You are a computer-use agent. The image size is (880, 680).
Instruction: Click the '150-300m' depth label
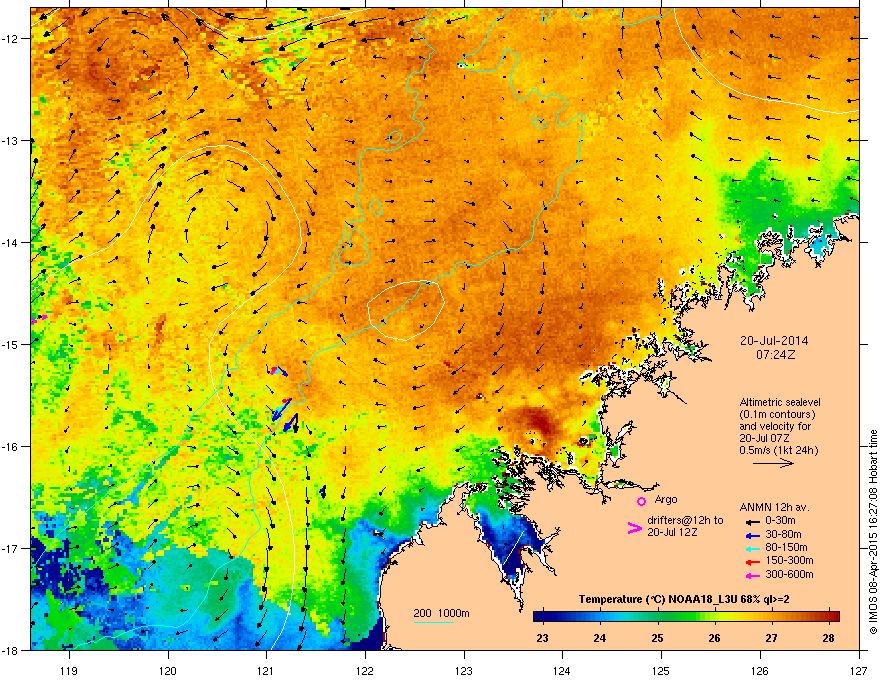(789, 560)
